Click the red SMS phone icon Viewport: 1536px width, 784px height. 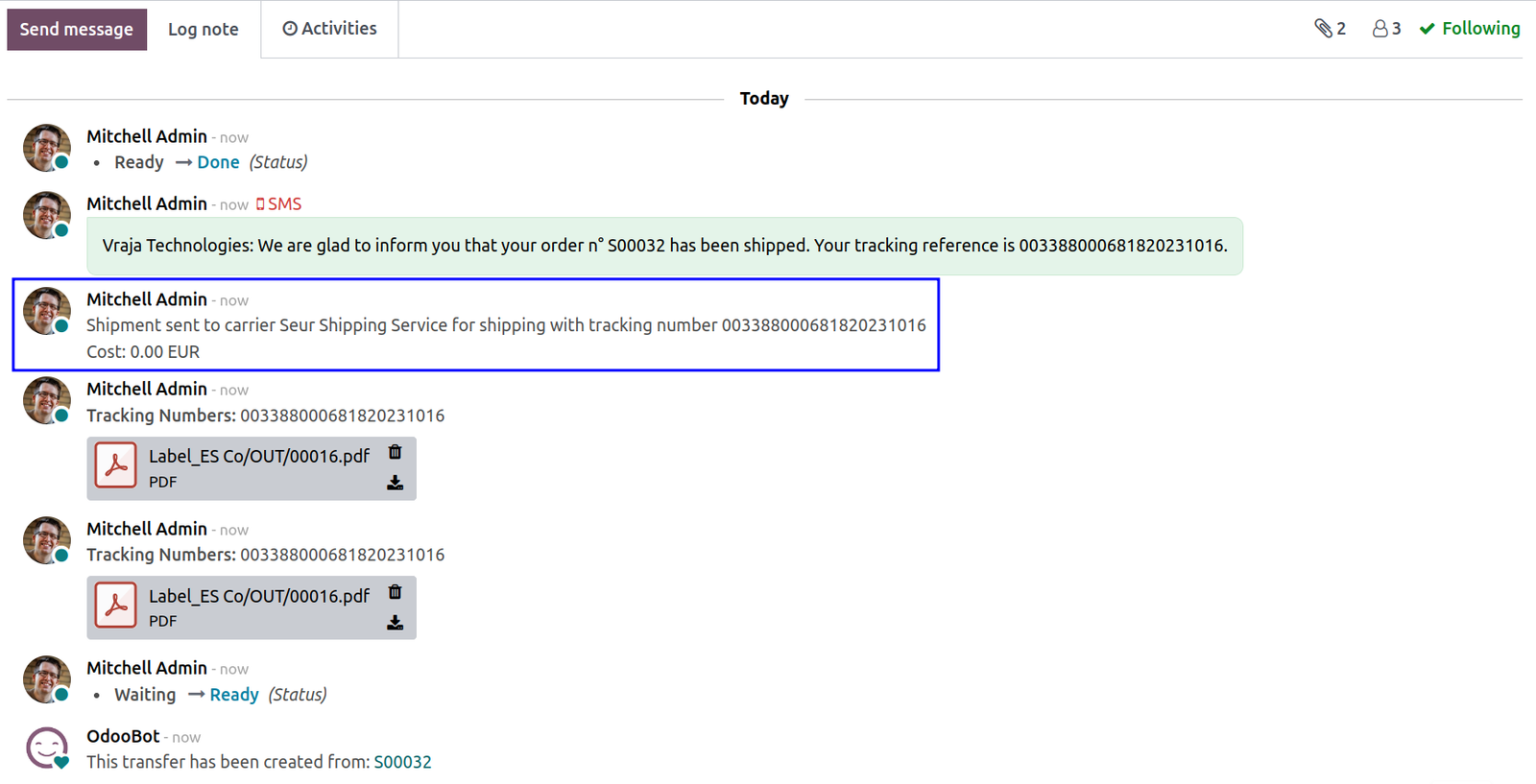pyautogui.click(x=260, y=204)
